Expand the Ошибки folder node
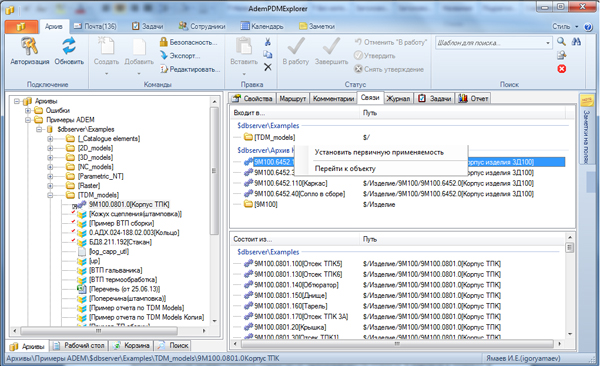Viewport: 600px width, 366px height. click(x=28, y=111)
